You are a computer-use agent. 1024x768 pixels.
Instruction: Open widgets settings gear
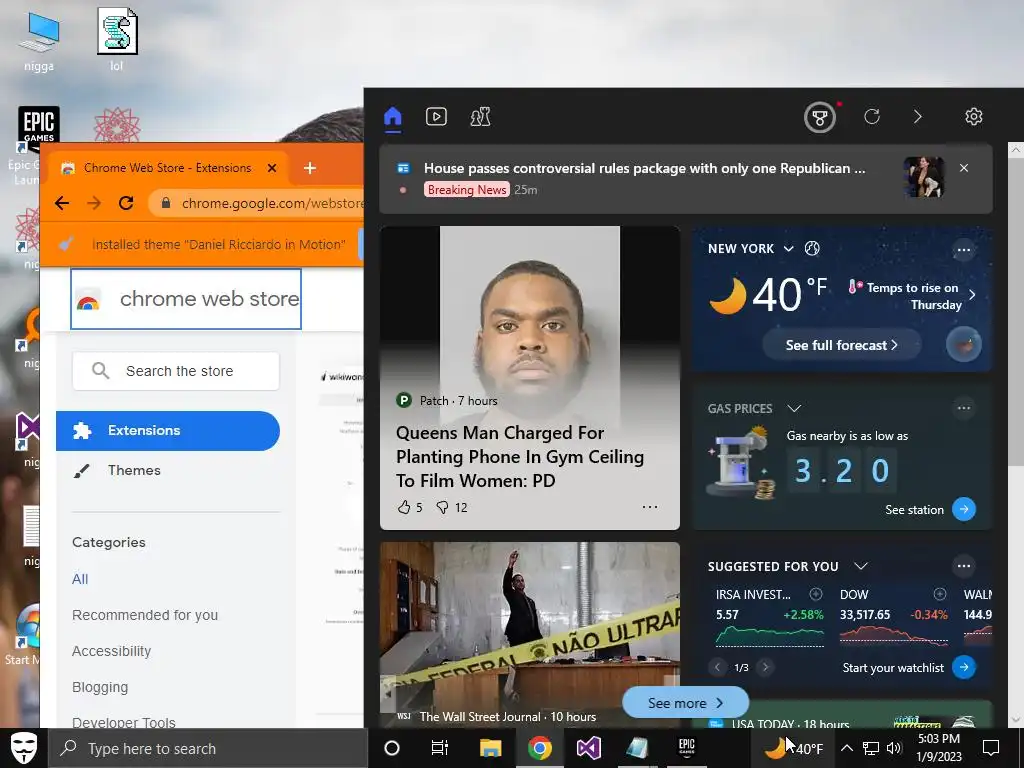[x=974, y=117]
